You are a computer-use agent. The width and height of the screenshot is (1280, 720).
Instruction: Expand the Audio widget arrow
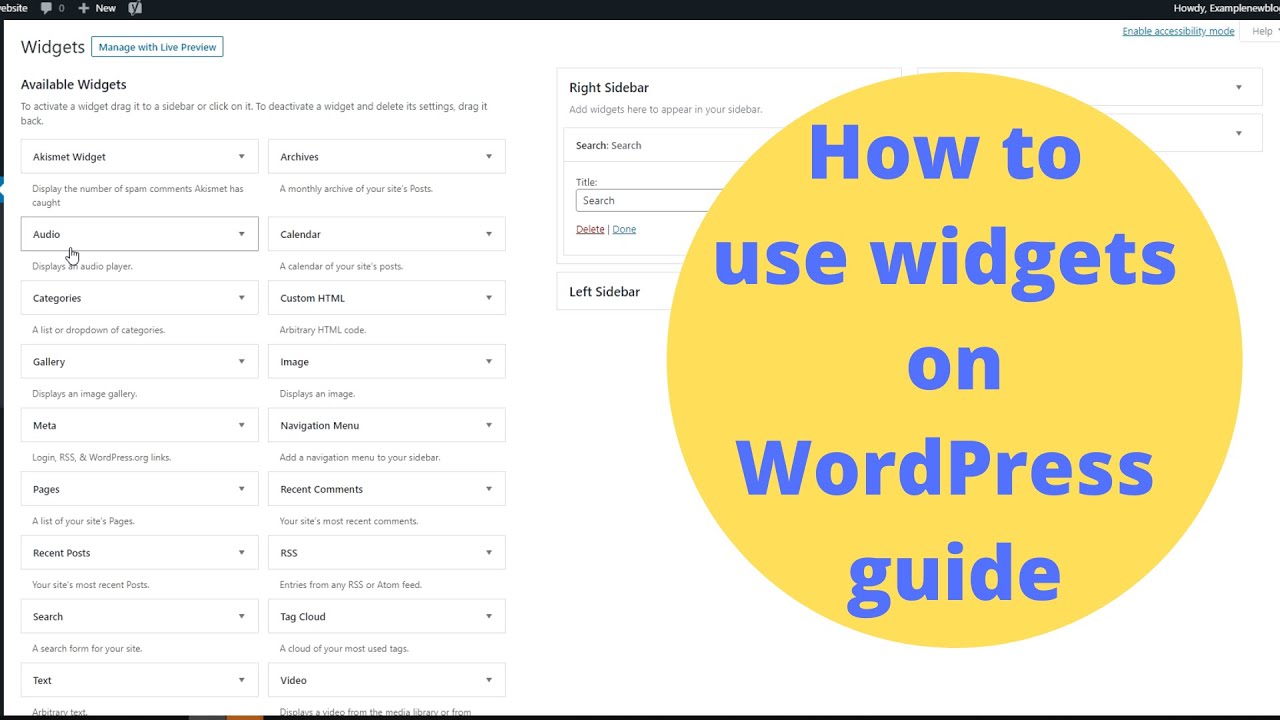pyautogui.click(x=241, y=234)
